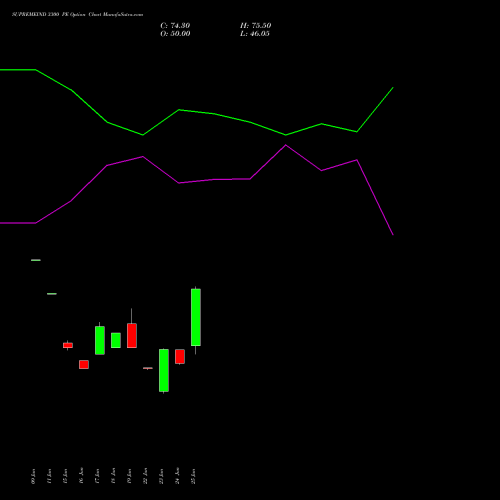Viewport: 500px width, 500px height.
Task: Click the 11 Jun date label
Action: click(49, 476)
